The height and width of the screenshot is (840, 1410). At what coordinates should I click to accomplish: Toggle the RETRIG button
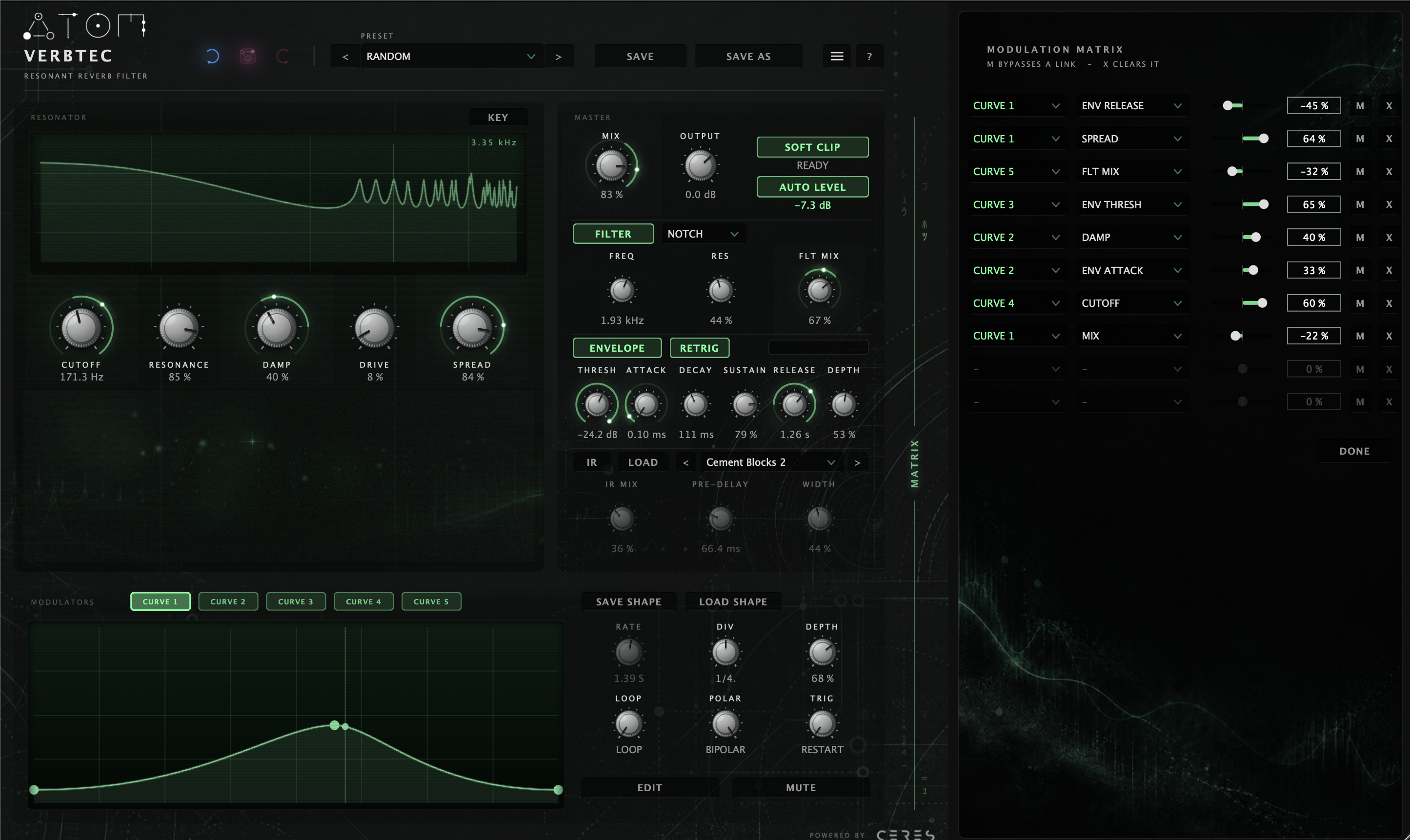click(699, 348)
